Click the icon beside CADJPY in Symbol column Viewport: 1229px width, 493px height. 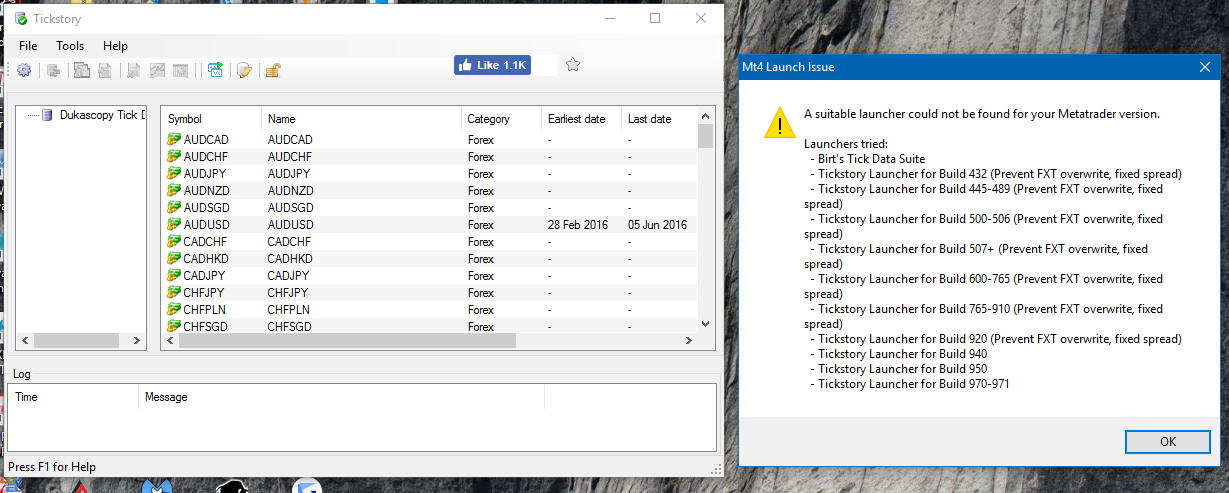pos(174,276)
